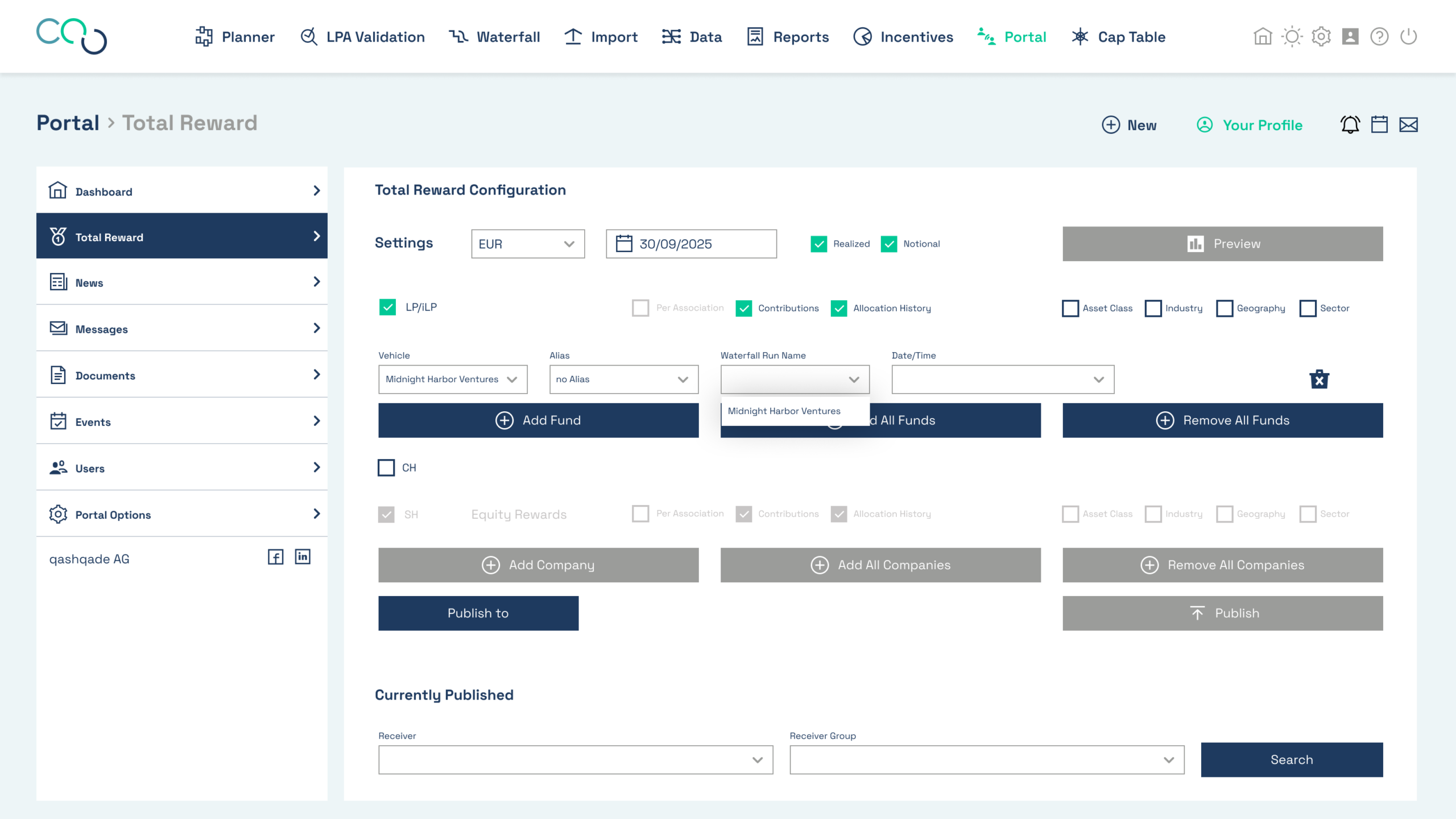Click the company logo in header
This screenshot has width=1456, height=819.
click(72, 36)
